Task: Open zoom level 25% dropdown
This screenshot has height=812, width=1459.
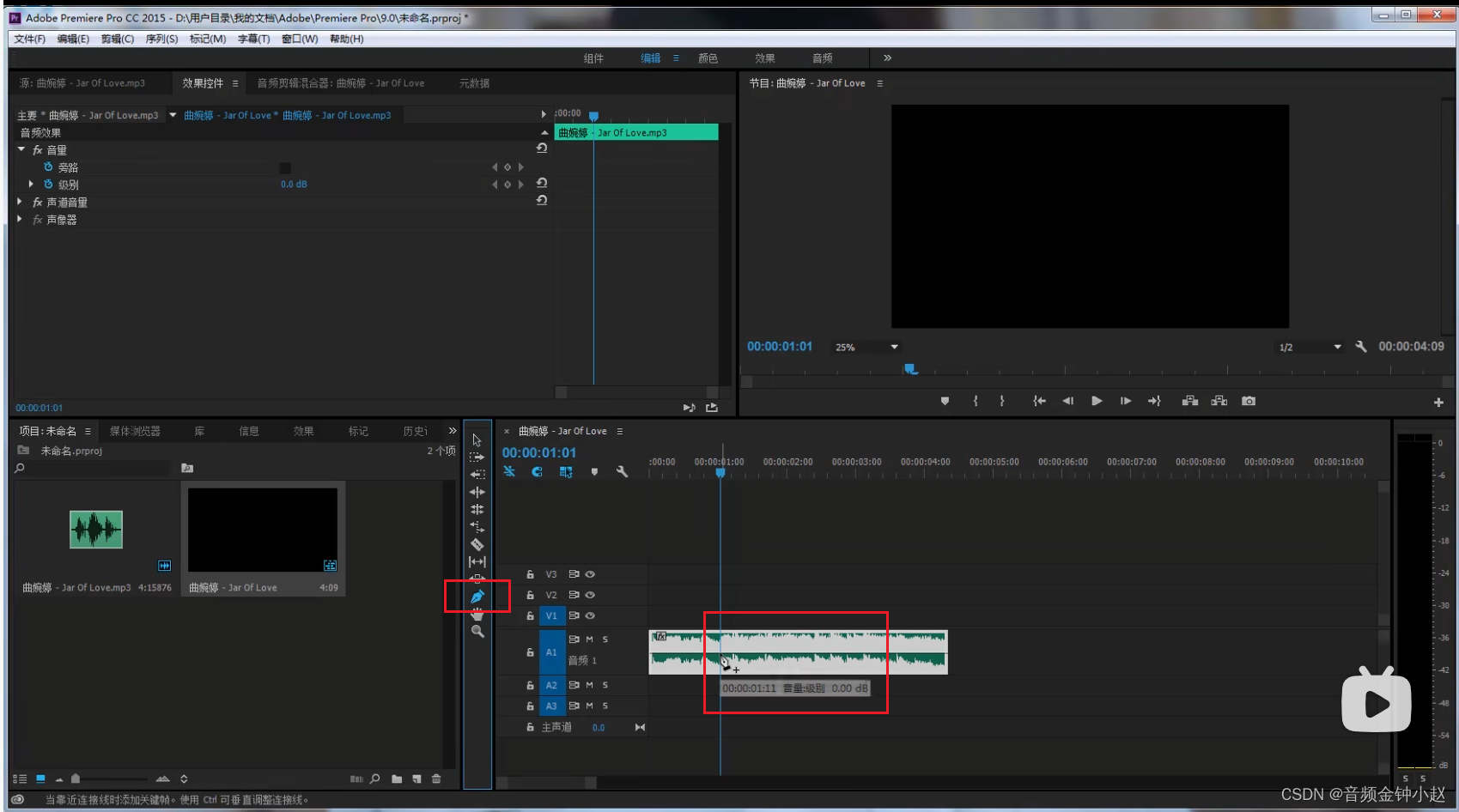Action: 866,347
